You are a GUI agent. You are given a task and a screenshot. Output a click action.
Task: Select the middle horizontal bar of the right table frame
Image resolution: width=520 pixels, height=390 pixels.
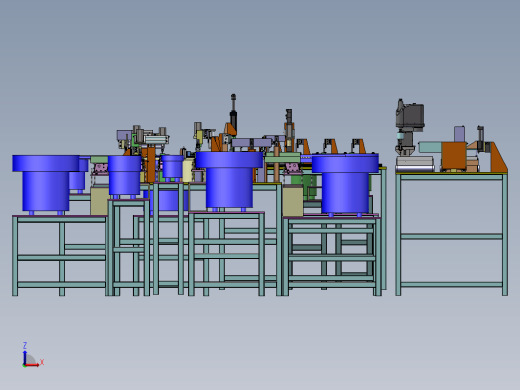click(451, 236)
